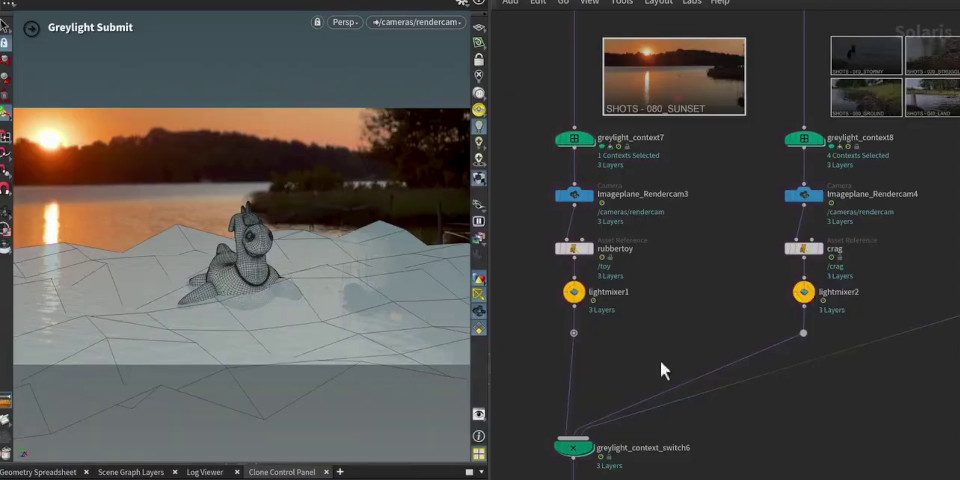Select the crag asset reference node

coord(804,249)
